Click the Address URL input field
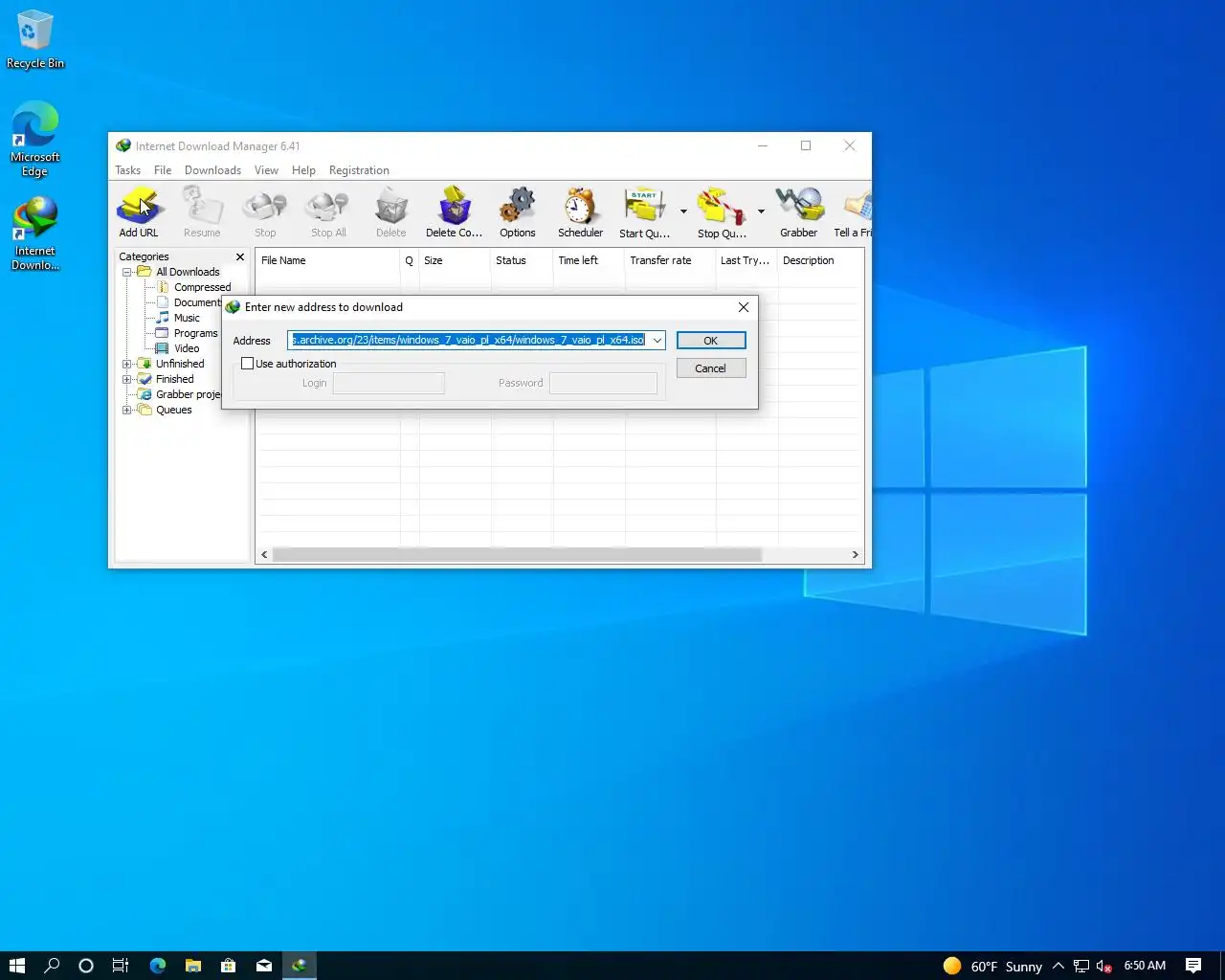1225x980 pixels. pos(468,341)
